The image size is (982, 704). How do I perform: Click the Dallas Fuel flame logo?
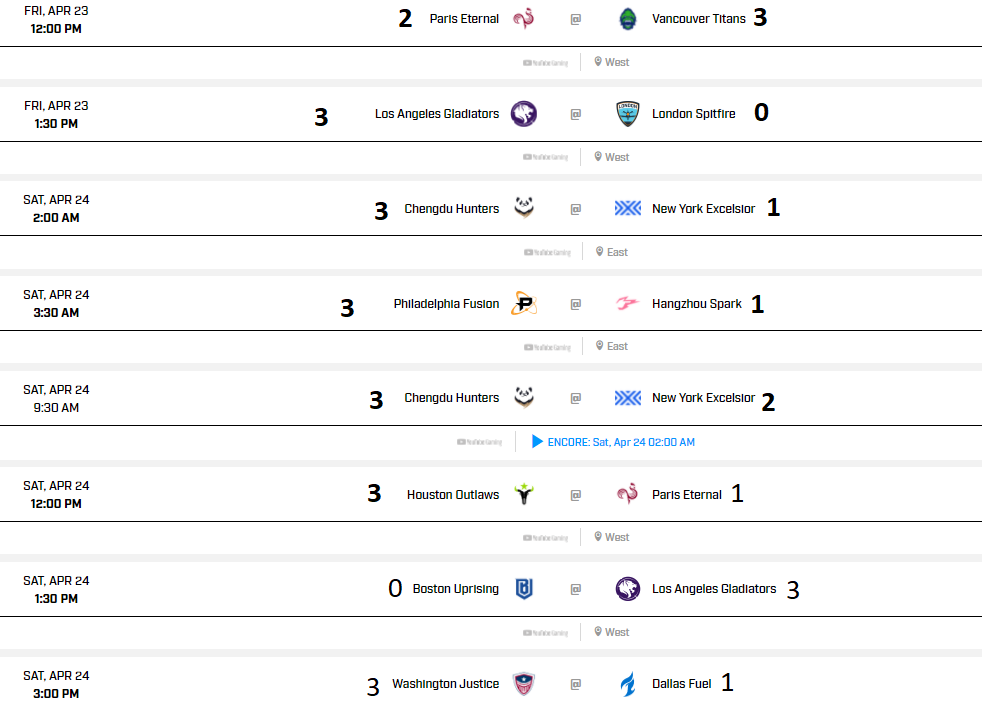(628, 684)
